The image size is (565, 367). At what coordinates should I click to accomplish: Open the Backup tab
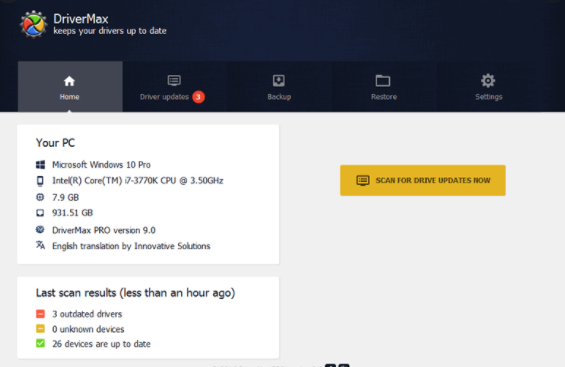279,87
